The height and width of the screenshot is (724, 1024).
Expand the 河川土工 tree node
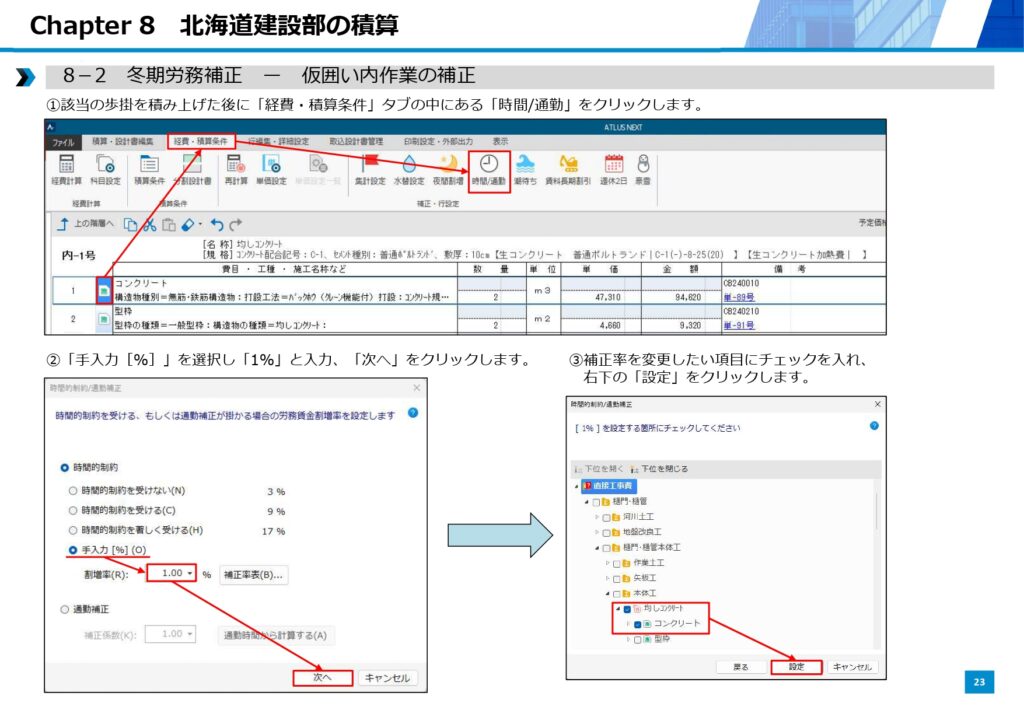tap(597, 517)
